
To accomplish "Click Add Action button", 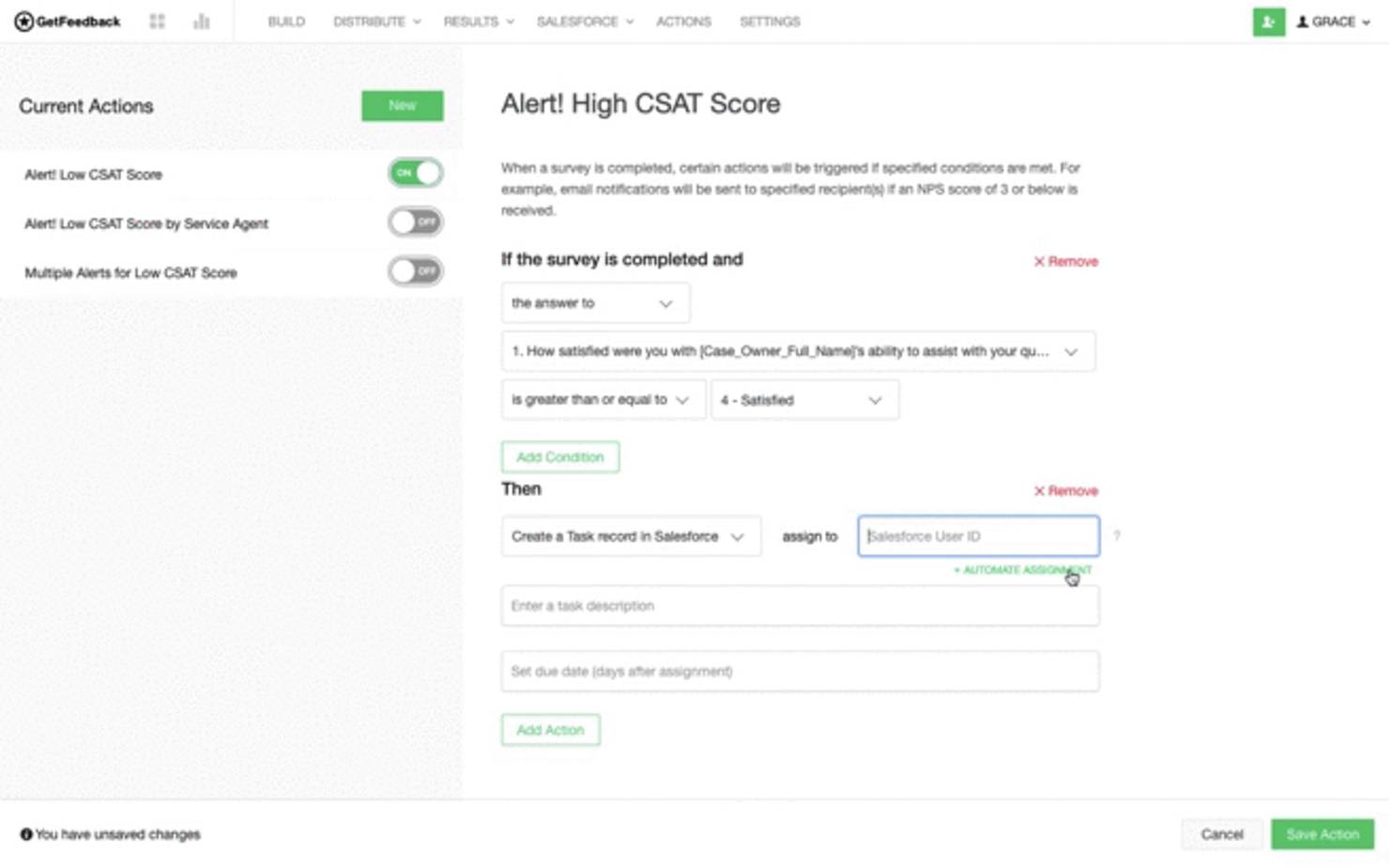I will pyautogui.click(x=550, y=730).
